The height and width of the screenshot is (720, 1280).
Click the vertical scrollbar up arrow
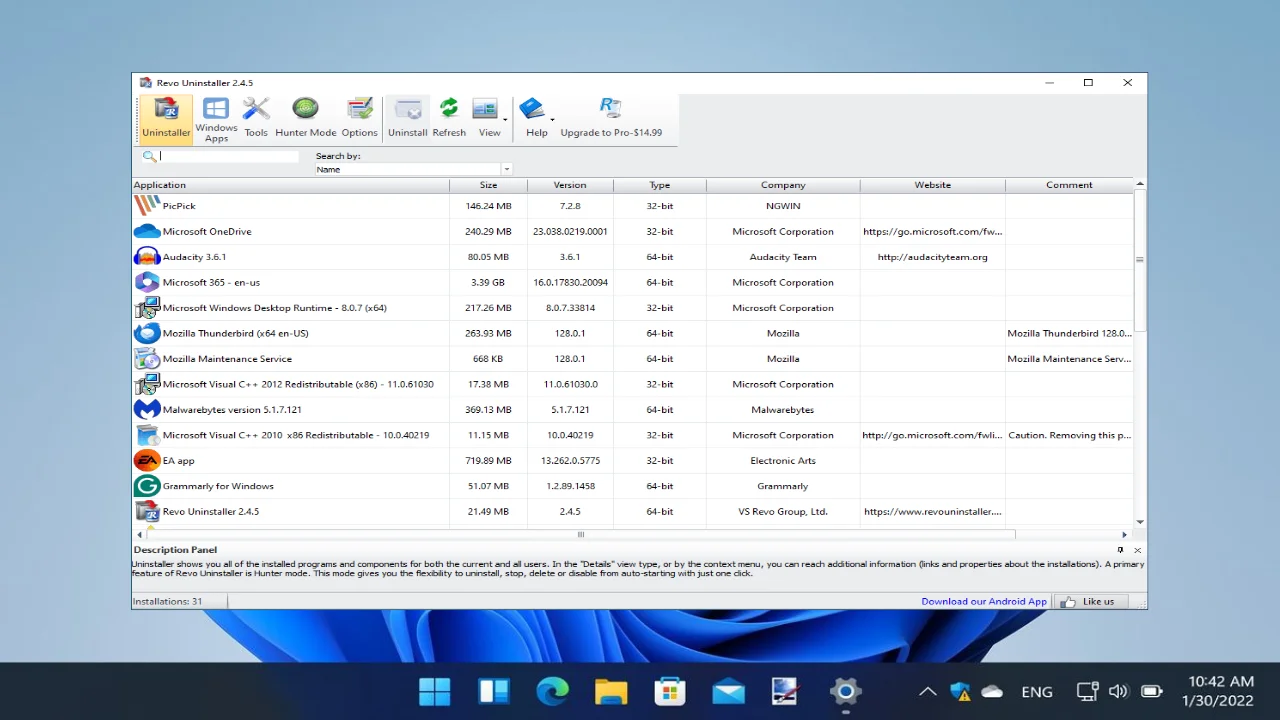1140,185
